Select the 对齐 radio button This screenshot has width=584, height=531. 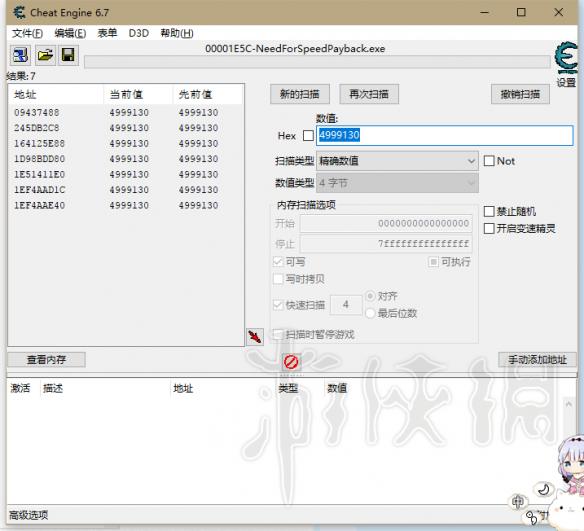click(370, 296)
